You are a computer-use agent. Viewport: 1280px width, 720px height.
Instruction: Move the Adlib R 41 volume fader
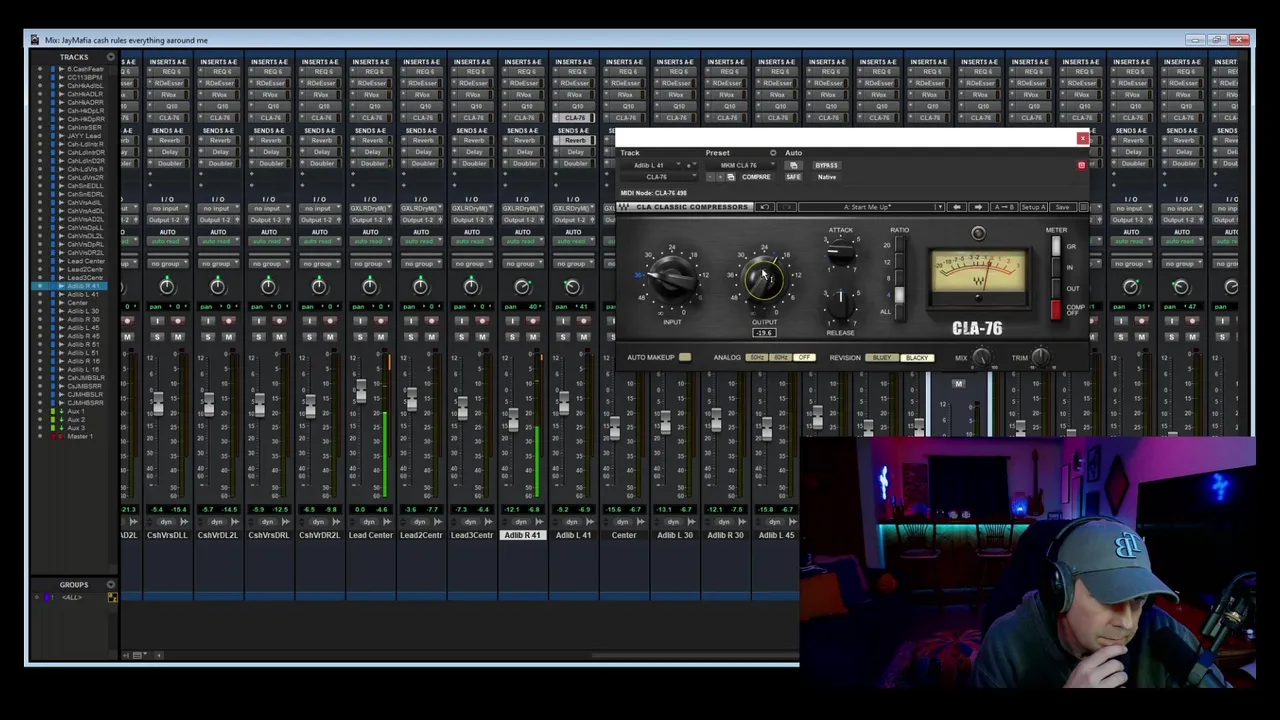pyautogui.click(x=513, y=420)
